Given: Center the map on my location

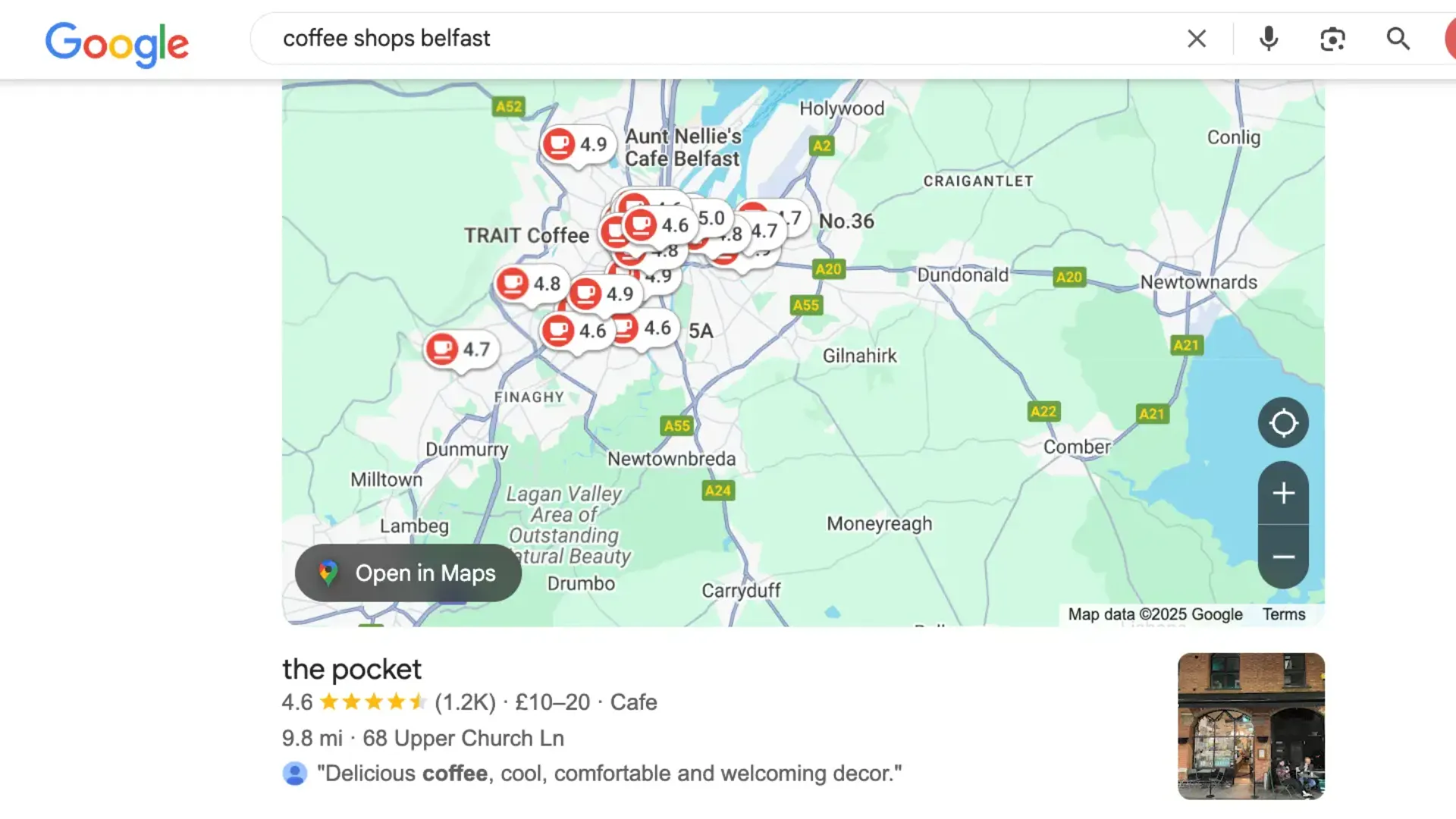Looking at the screenshot, I should point(1283,422).
